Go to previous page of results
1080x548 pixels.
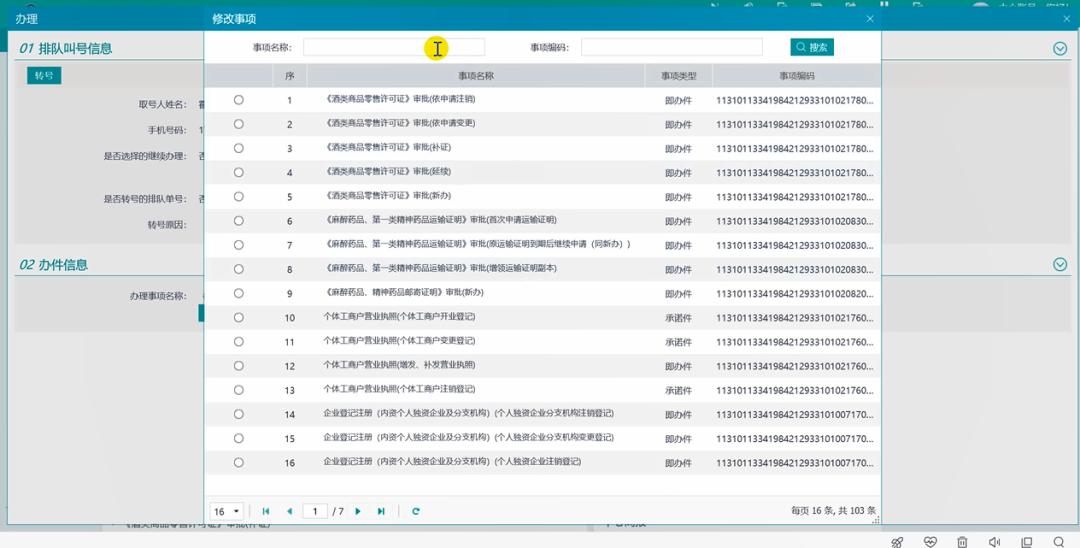[290, 511]
